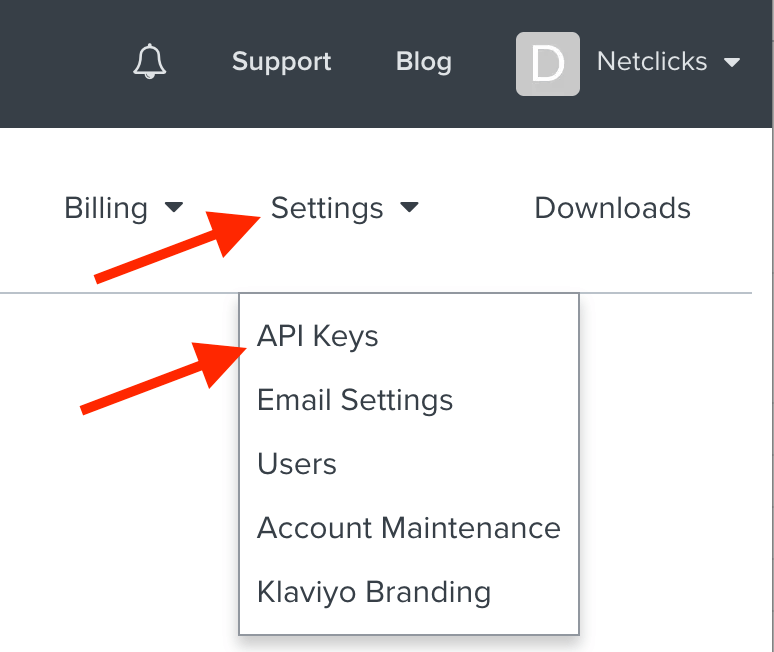Expand the Netclicks account arrow

pos(732,62)
